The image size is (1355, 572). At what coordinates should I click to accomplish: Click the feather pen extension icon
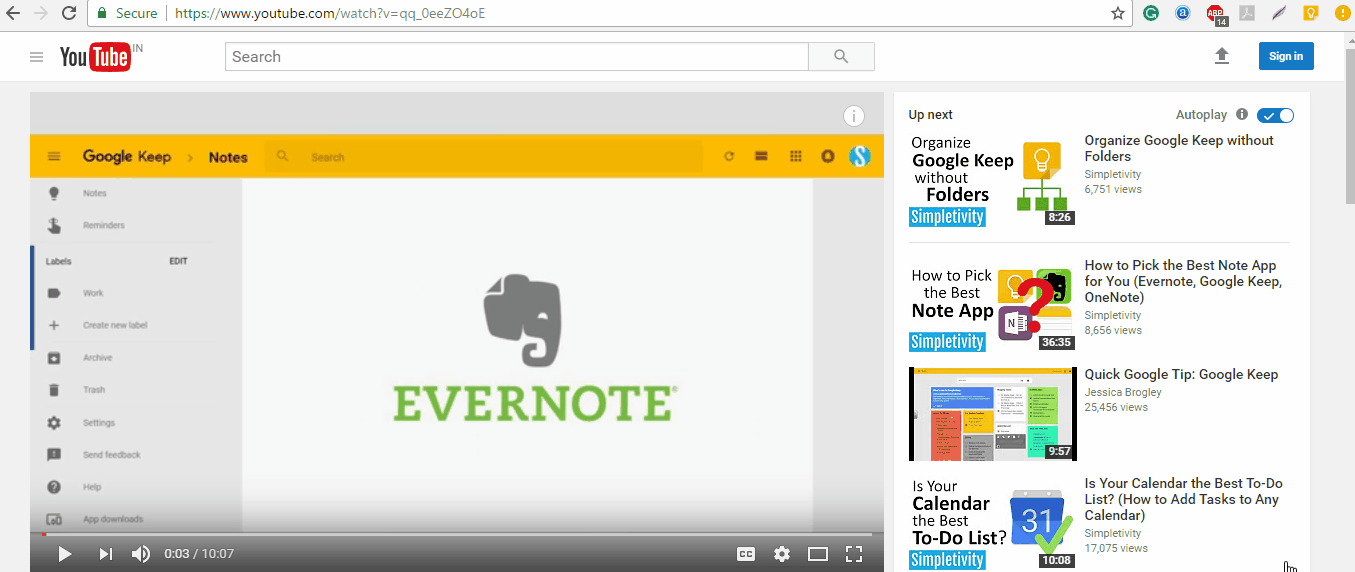1278,13
